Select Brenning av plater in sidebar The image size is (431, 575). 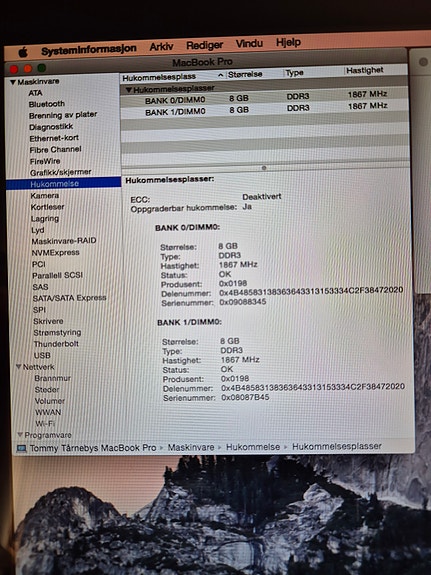(x=63, y=115)
